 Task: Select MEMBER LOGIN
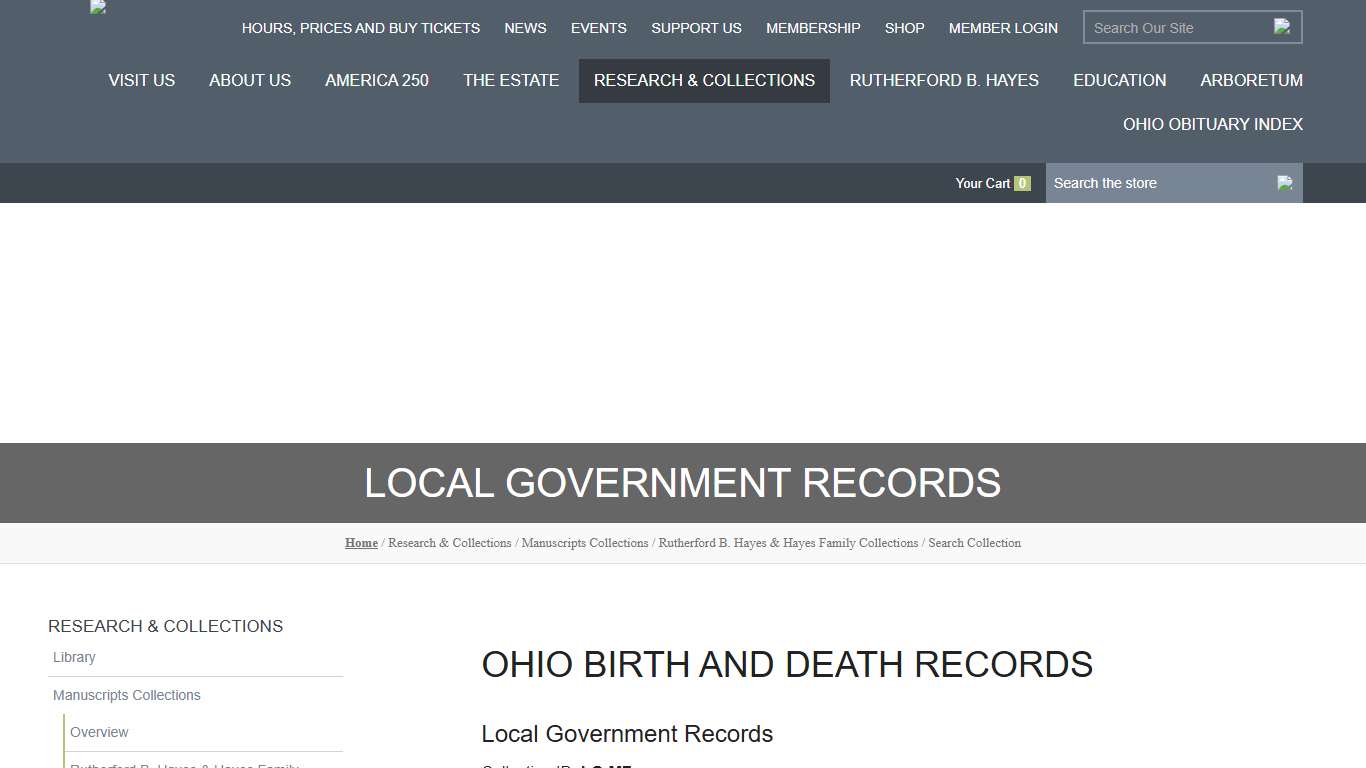1003,28
